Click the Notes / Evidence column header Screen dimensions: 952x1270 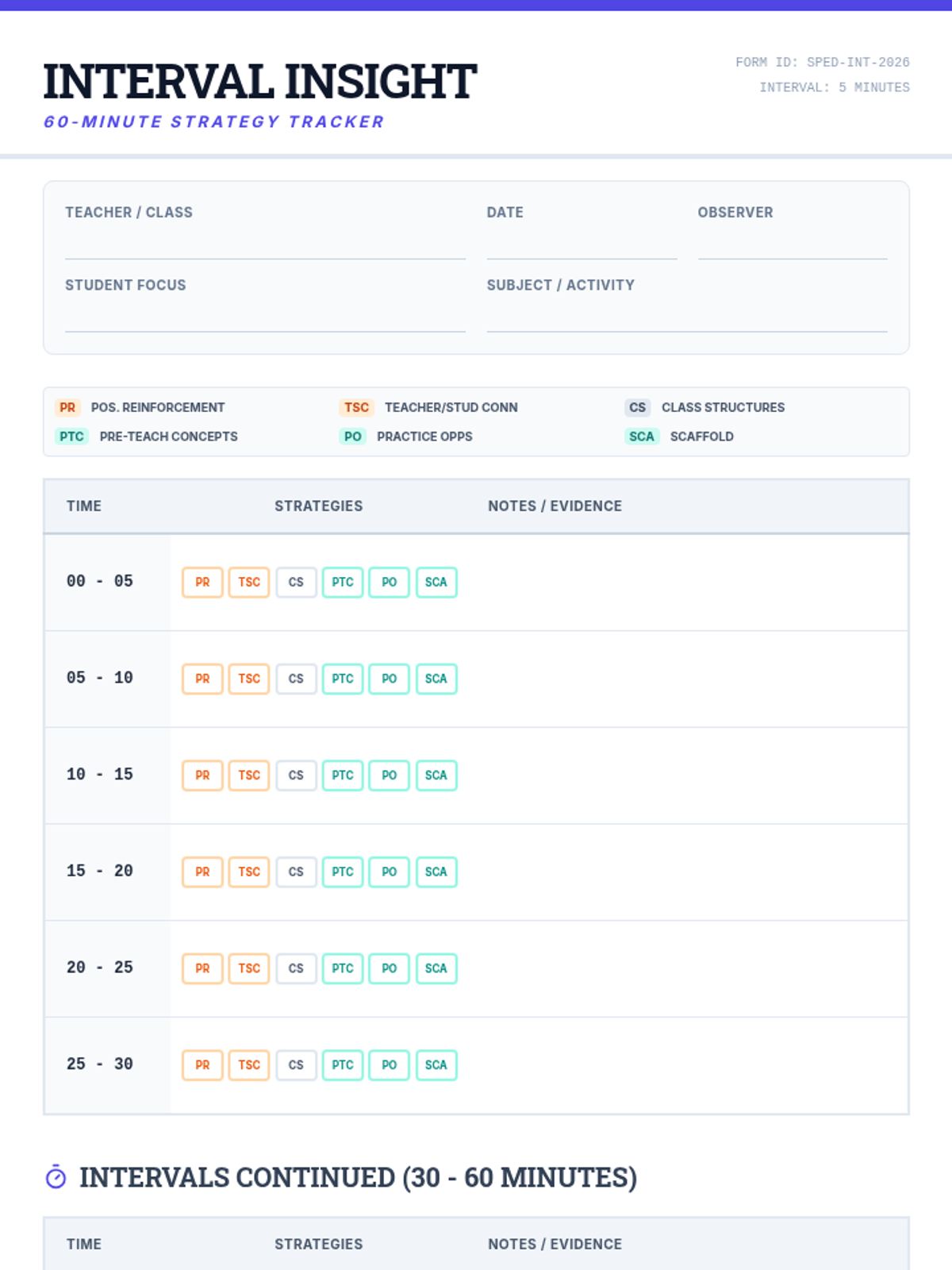pos(555,506)
